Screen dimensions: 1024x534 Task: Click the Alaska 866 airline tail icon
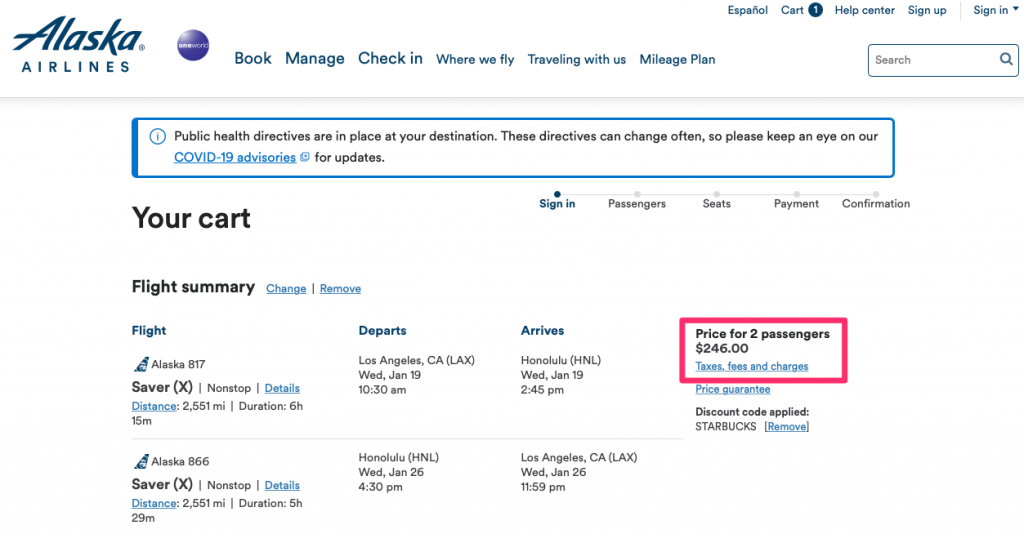point(140,461)
